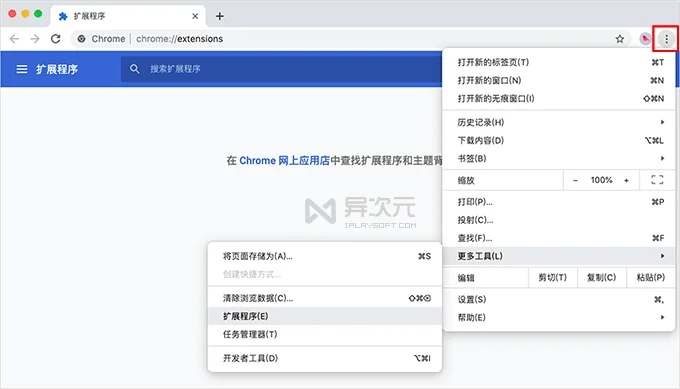Click the red close window button
Viewport: 680px width, 389px height.
pos(13,14)
